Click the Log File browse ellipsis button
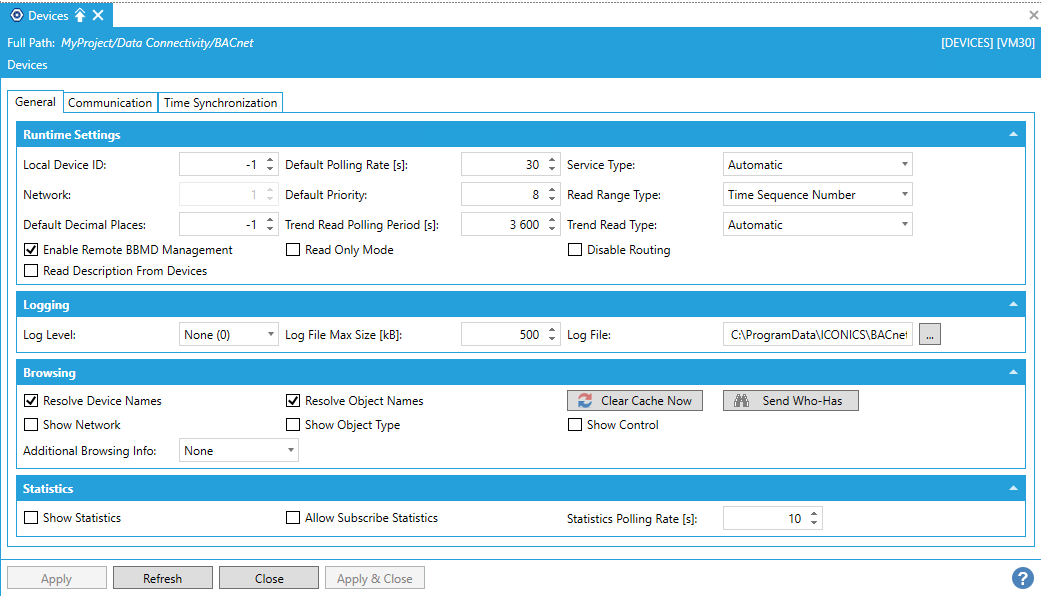Image resolution: width=1041 pixels, height=596 pixels. click(930, 336)
